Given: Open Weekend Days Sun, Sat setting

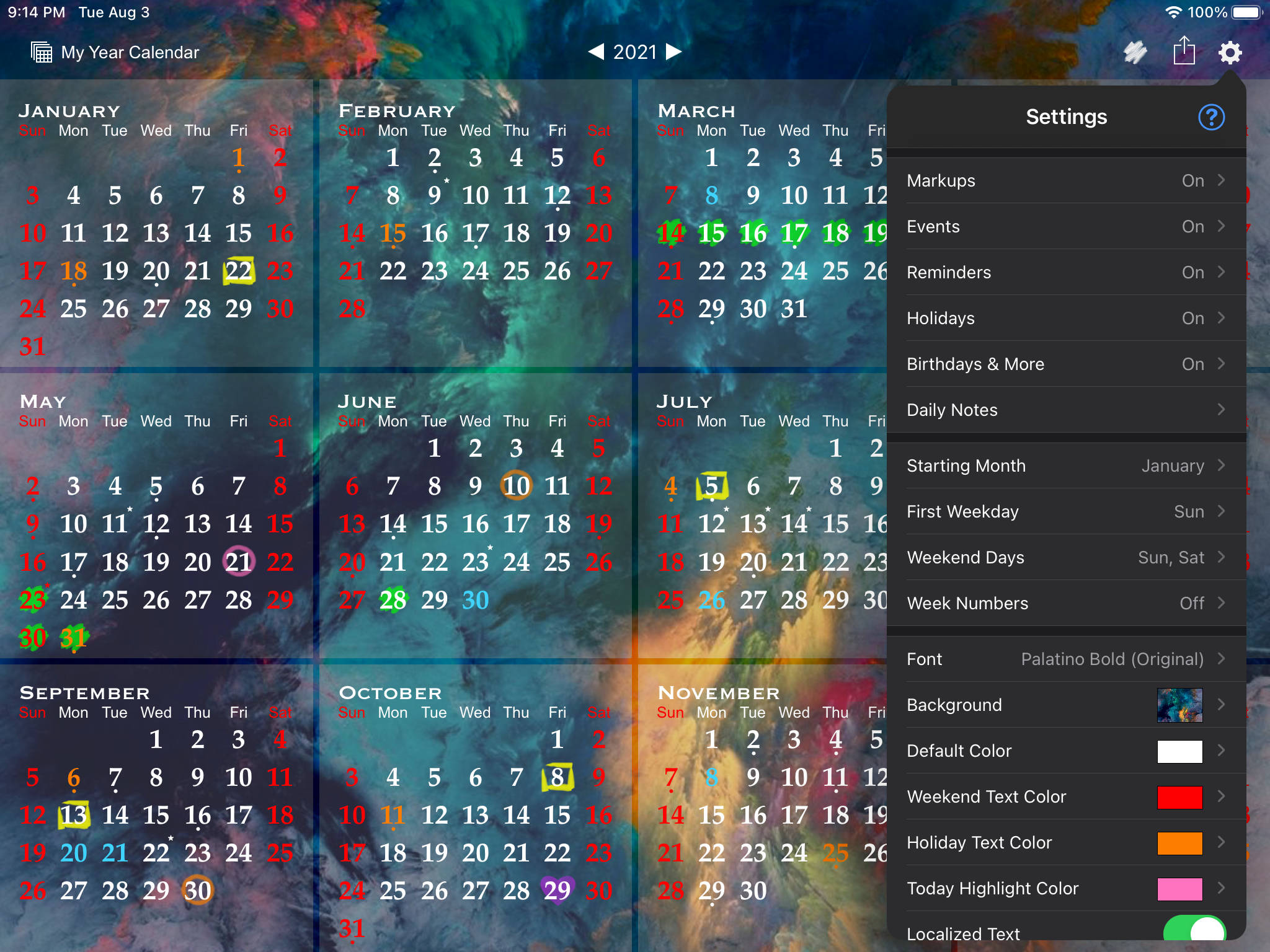Looking at the screenshot, I should pos(1067,557).
